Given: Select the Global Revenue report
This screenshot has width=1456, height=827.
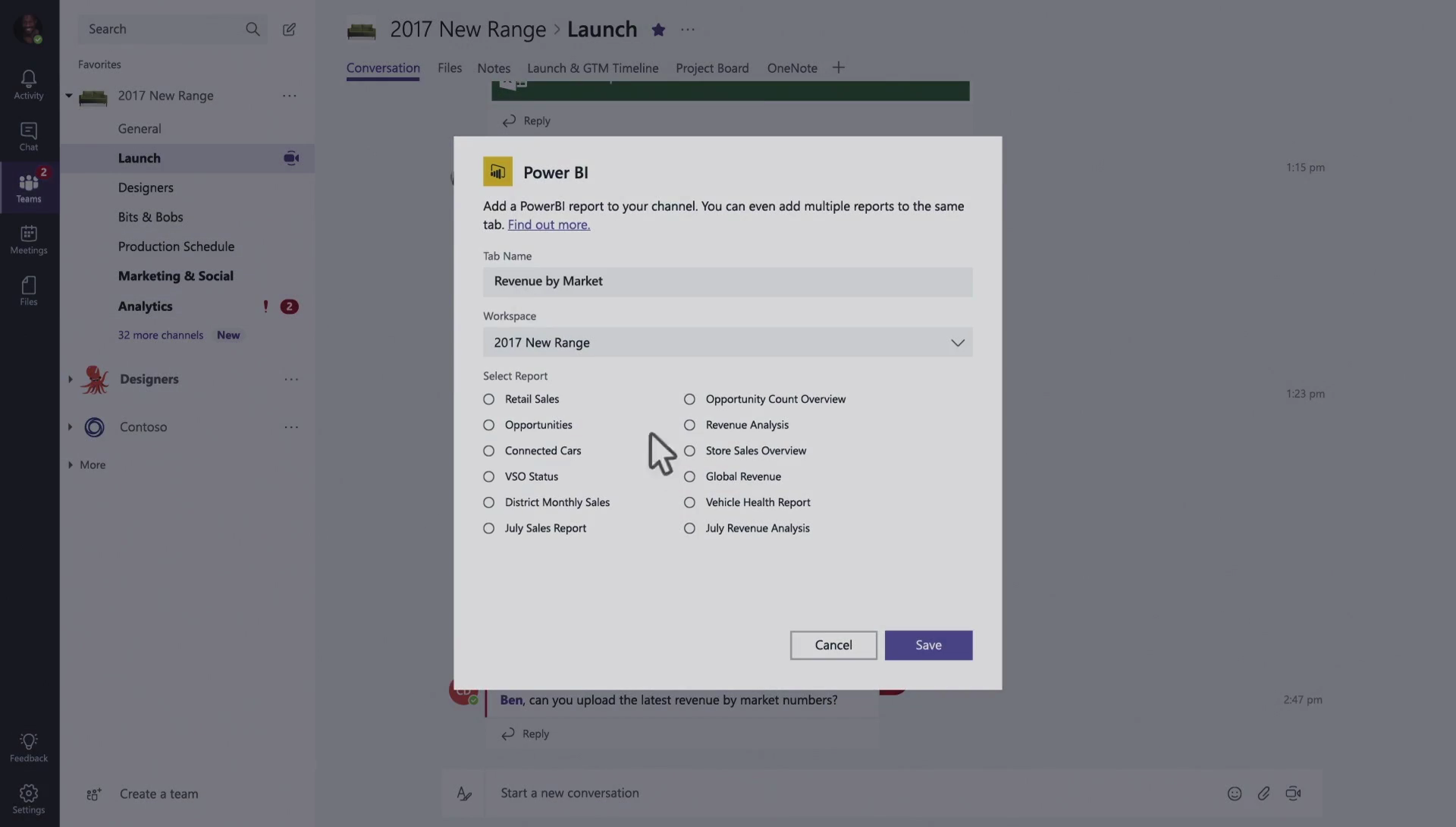Looking at the screenshot, I should 689,476.
